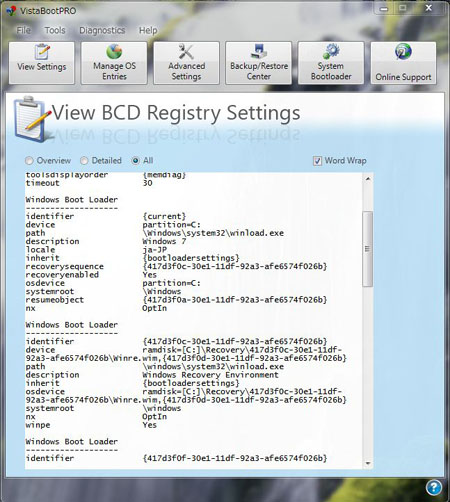Image resolution: width=450 pixels, height=502 pixels.
Task: Maximize the VistaBootPRO window
Action: [402, 8]
